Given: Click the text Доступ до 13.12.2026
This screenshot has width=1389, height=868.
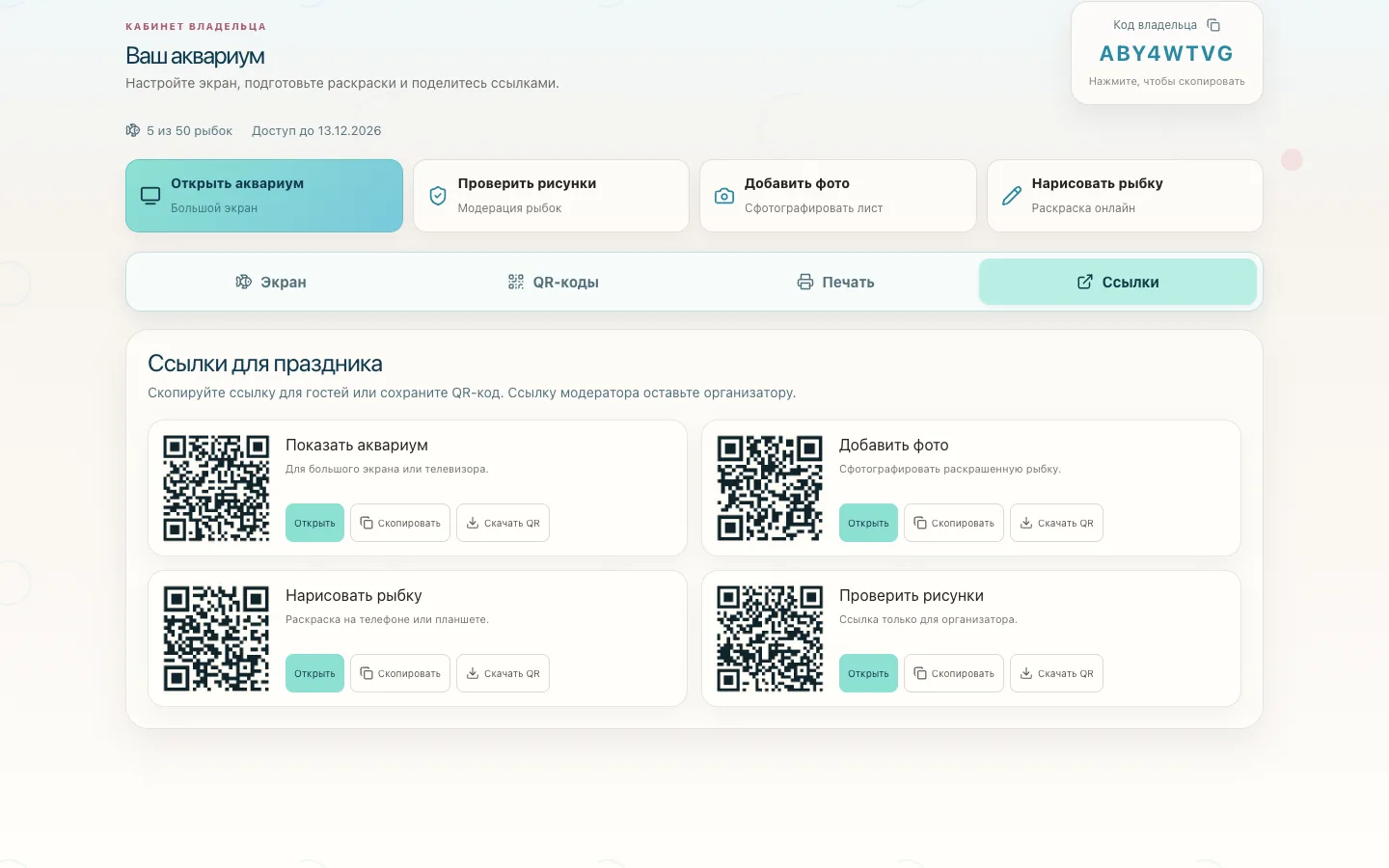Looking at the screenshot, I should pos(316,130).
